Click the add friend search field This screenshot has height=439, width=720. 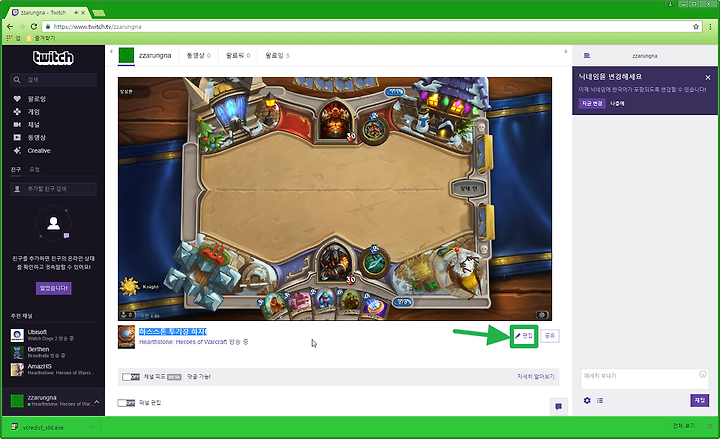[54, 189]
